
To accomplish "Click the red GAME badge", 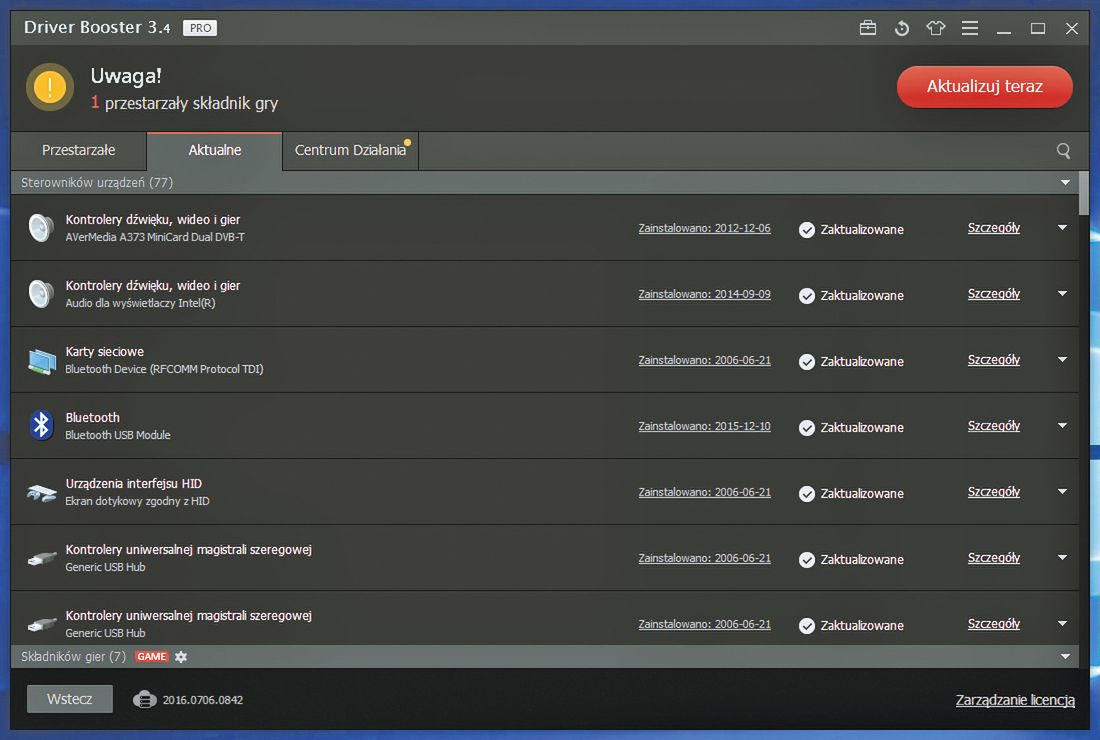I will 152,657.
